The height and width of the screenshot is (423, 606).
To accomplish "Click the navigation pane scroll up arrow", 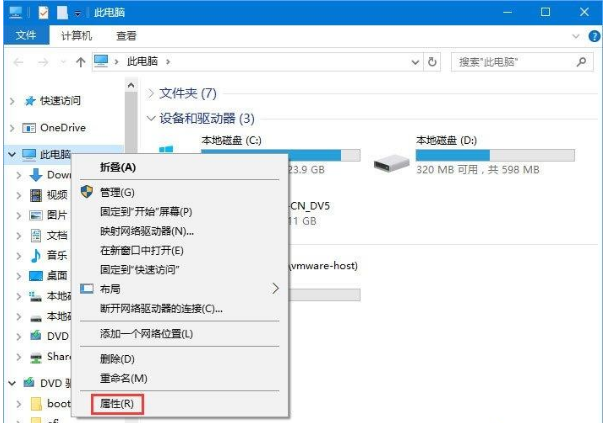I will (131, 85).
